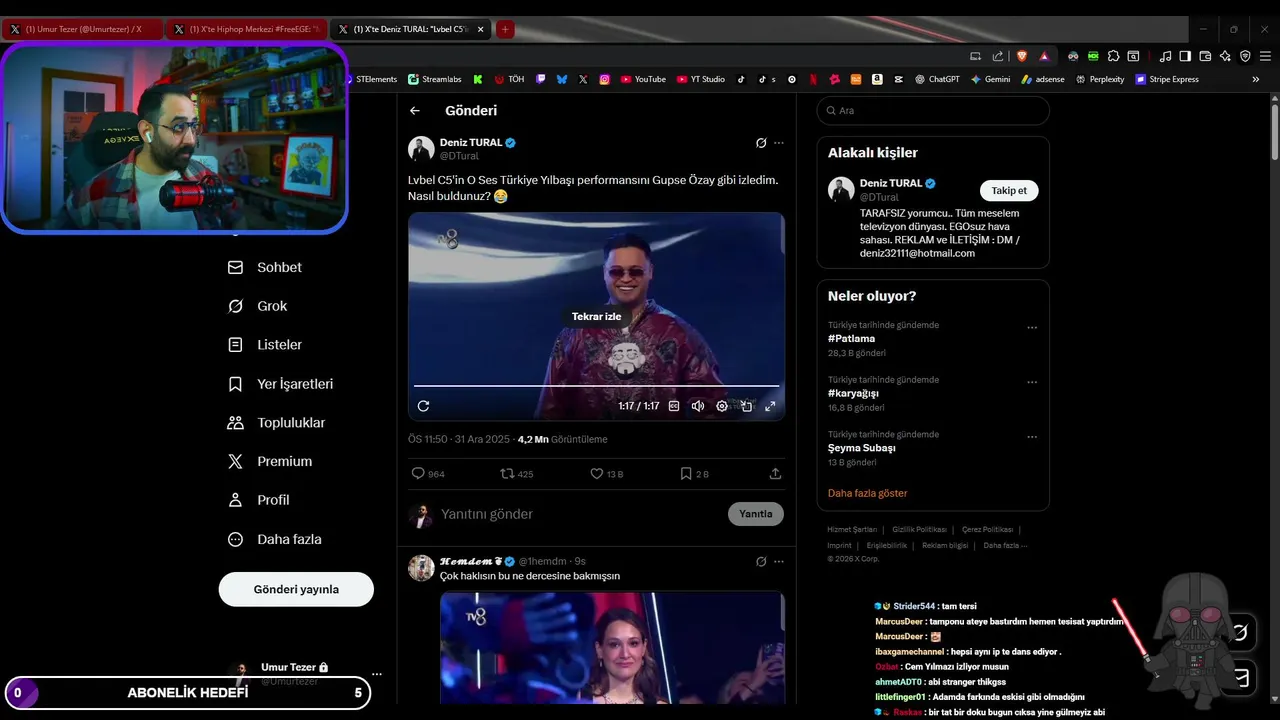This screenshot has height=720, width=1280.
Task: Open Şeyma Subaşı trending topic
Action: point(861,448)
